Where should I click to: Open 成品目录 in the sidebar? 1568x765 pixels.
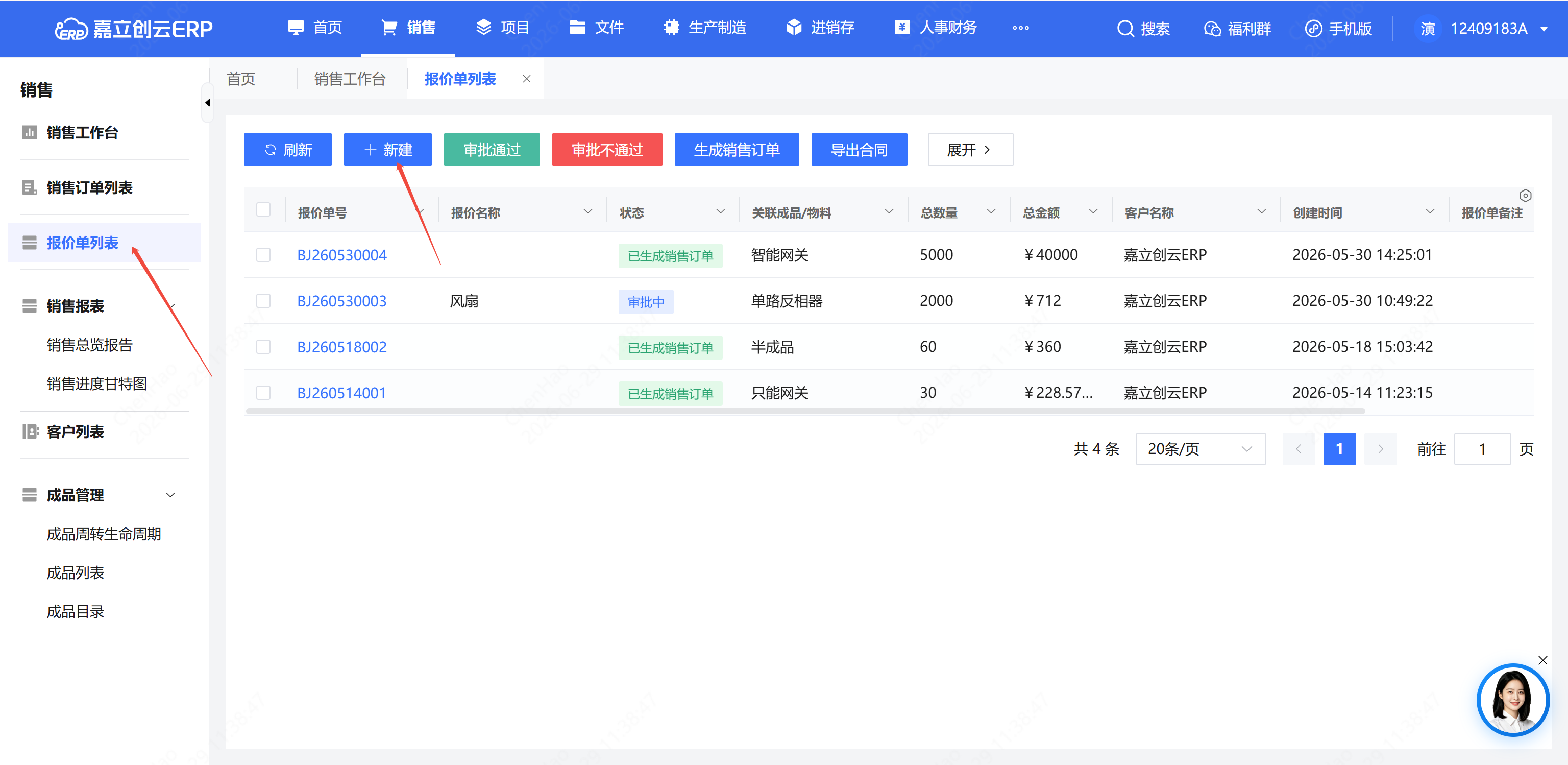point(76,611)
